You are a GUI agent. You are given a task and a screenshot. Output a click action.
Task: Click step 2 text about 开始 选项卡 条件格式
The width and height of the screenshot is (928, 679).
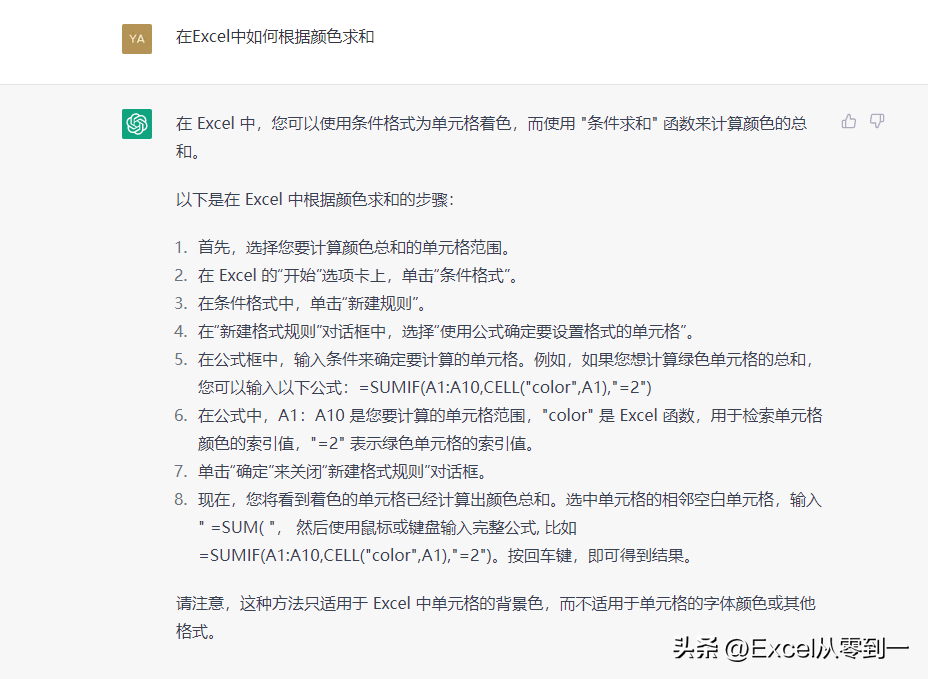pos(358,275)
